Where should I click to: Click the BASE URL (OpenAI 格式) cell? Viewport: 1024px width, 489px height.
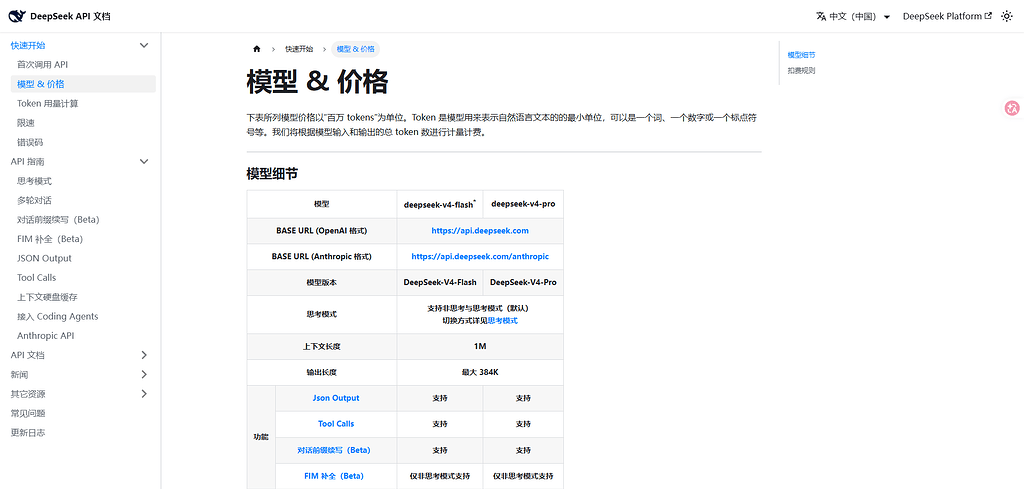click(322, 230)
